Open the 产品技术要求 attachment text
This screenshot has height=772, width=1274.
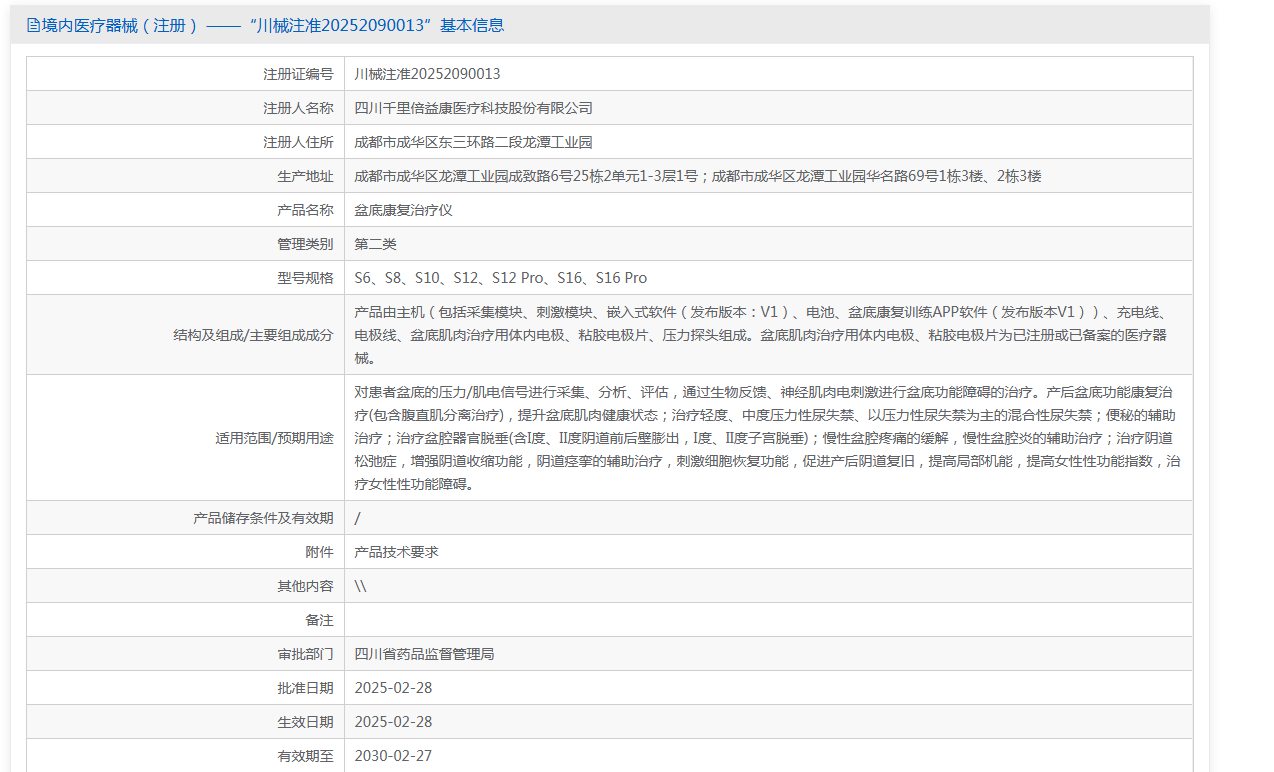pos(396,552)
